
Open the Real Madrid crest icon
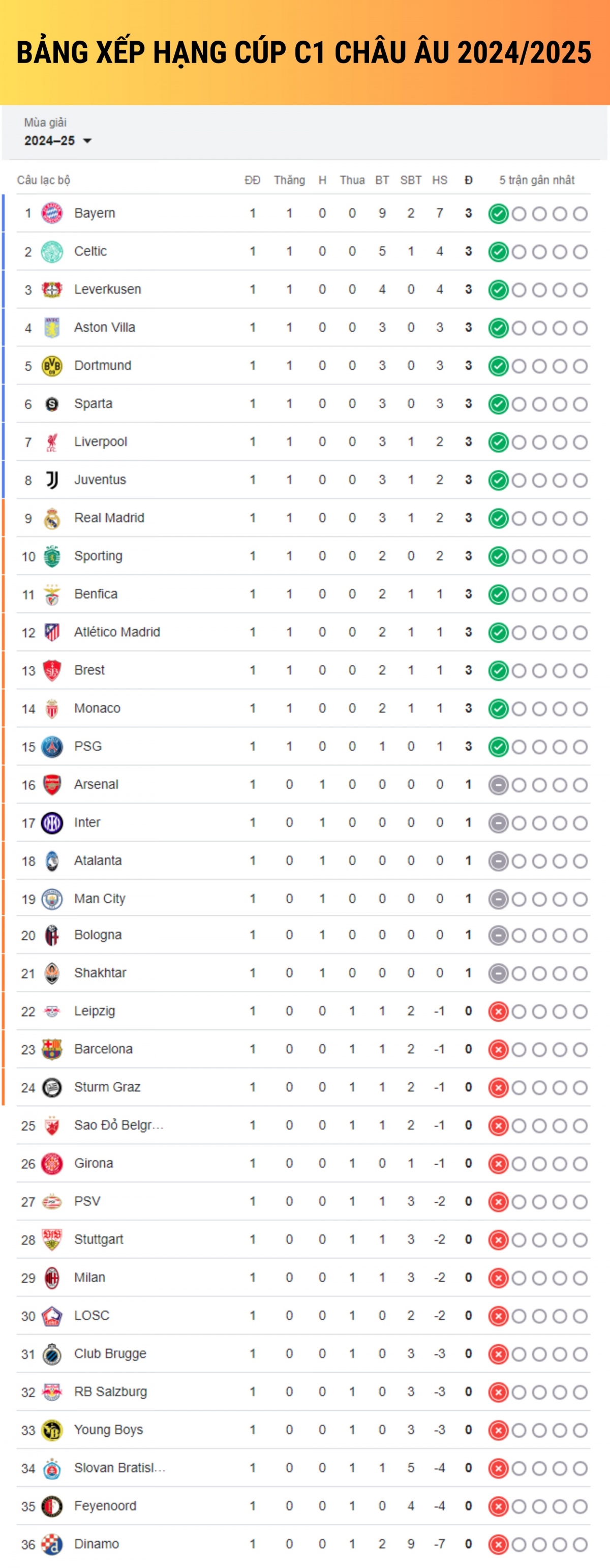pyautogui.click(x=52, y=519)
